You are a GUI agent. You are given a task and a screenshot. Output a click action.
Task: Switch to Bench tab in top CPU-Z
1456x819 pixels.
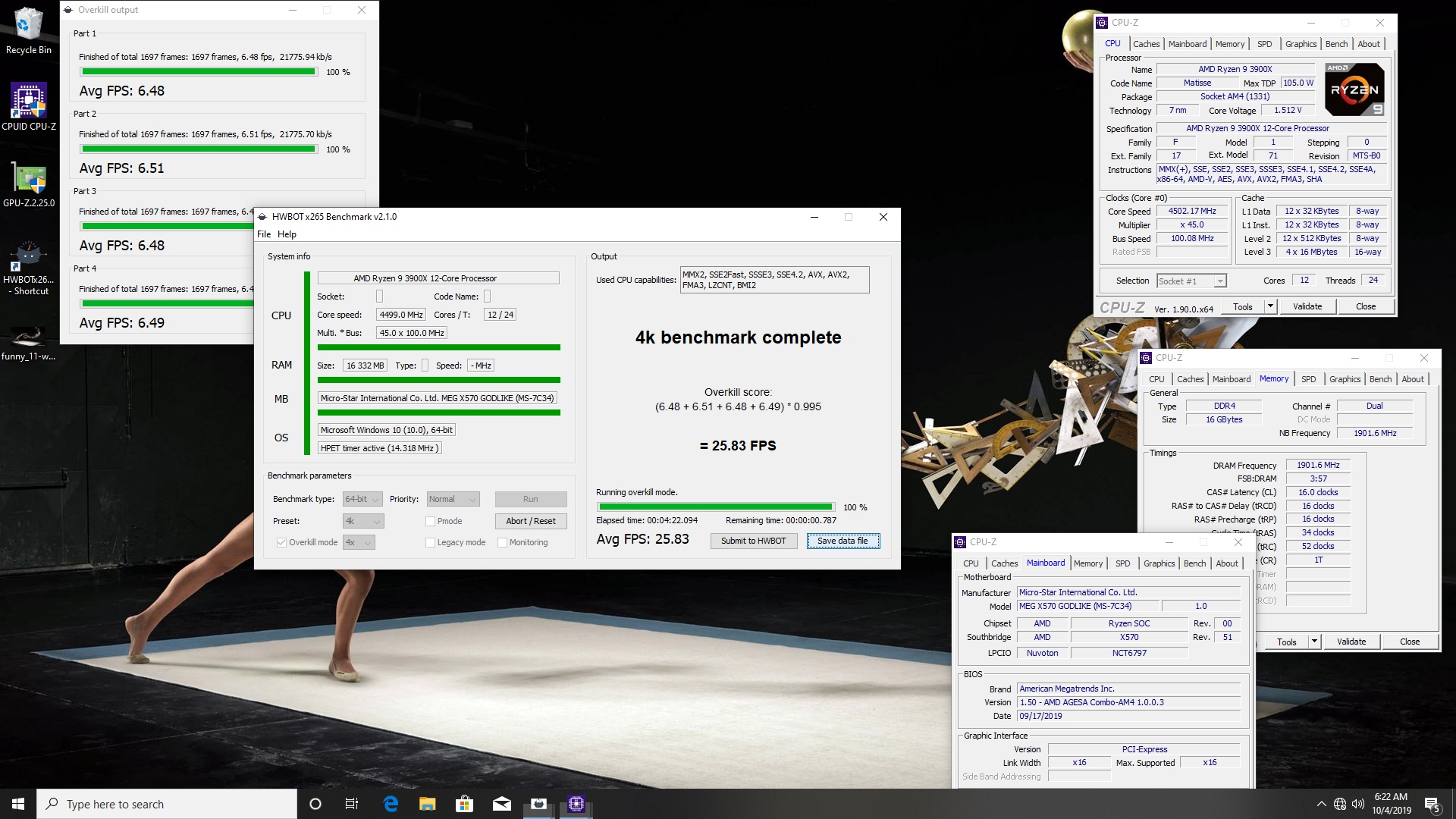1336,44
